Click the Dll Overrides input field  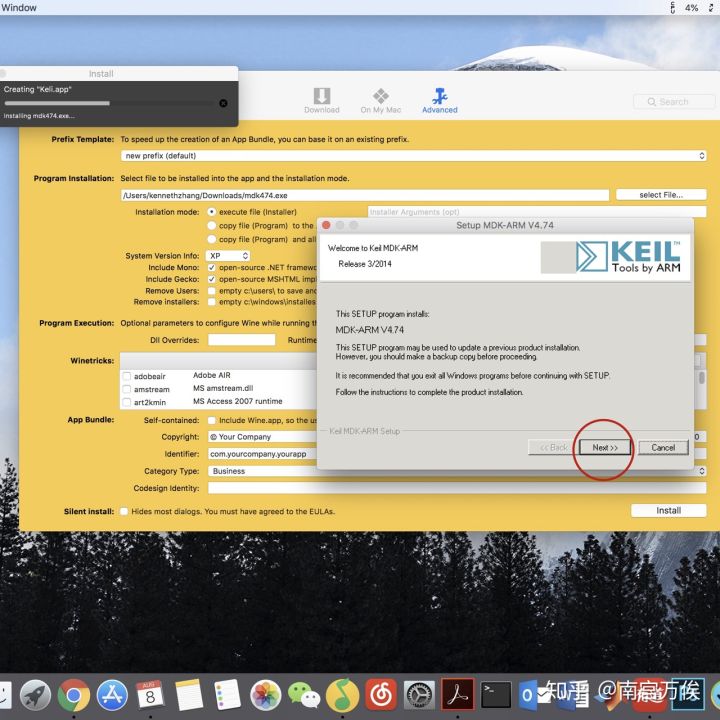point(242,340)
